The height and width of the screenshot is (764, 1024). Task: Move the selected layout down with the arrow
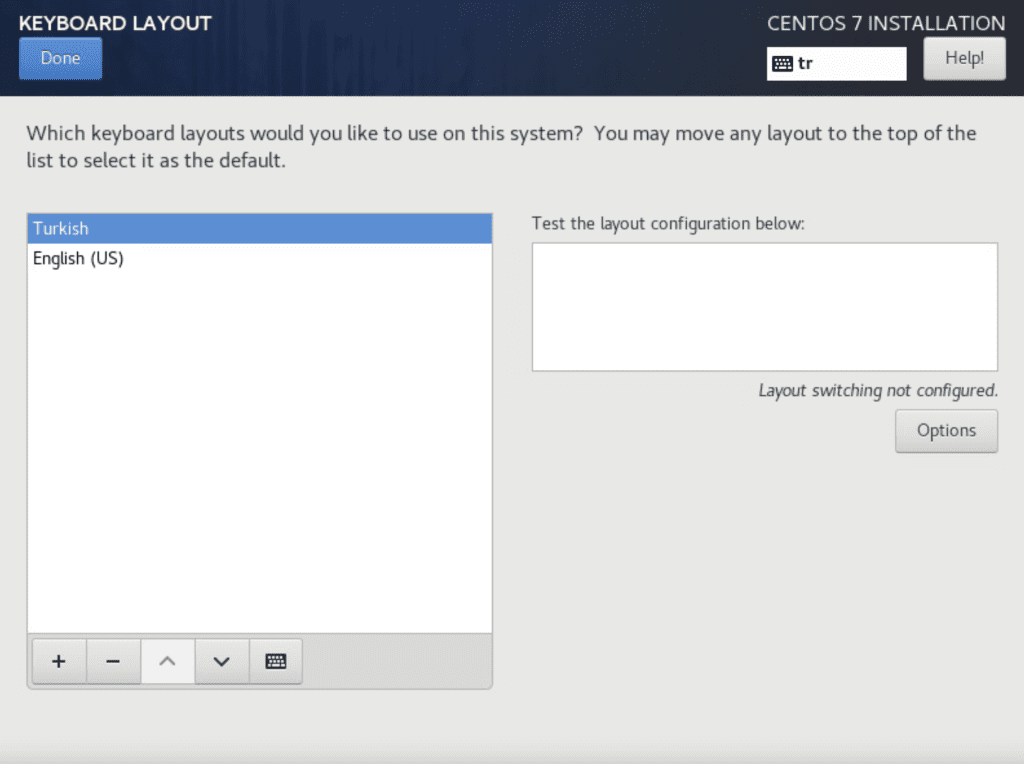coord(221,661)
